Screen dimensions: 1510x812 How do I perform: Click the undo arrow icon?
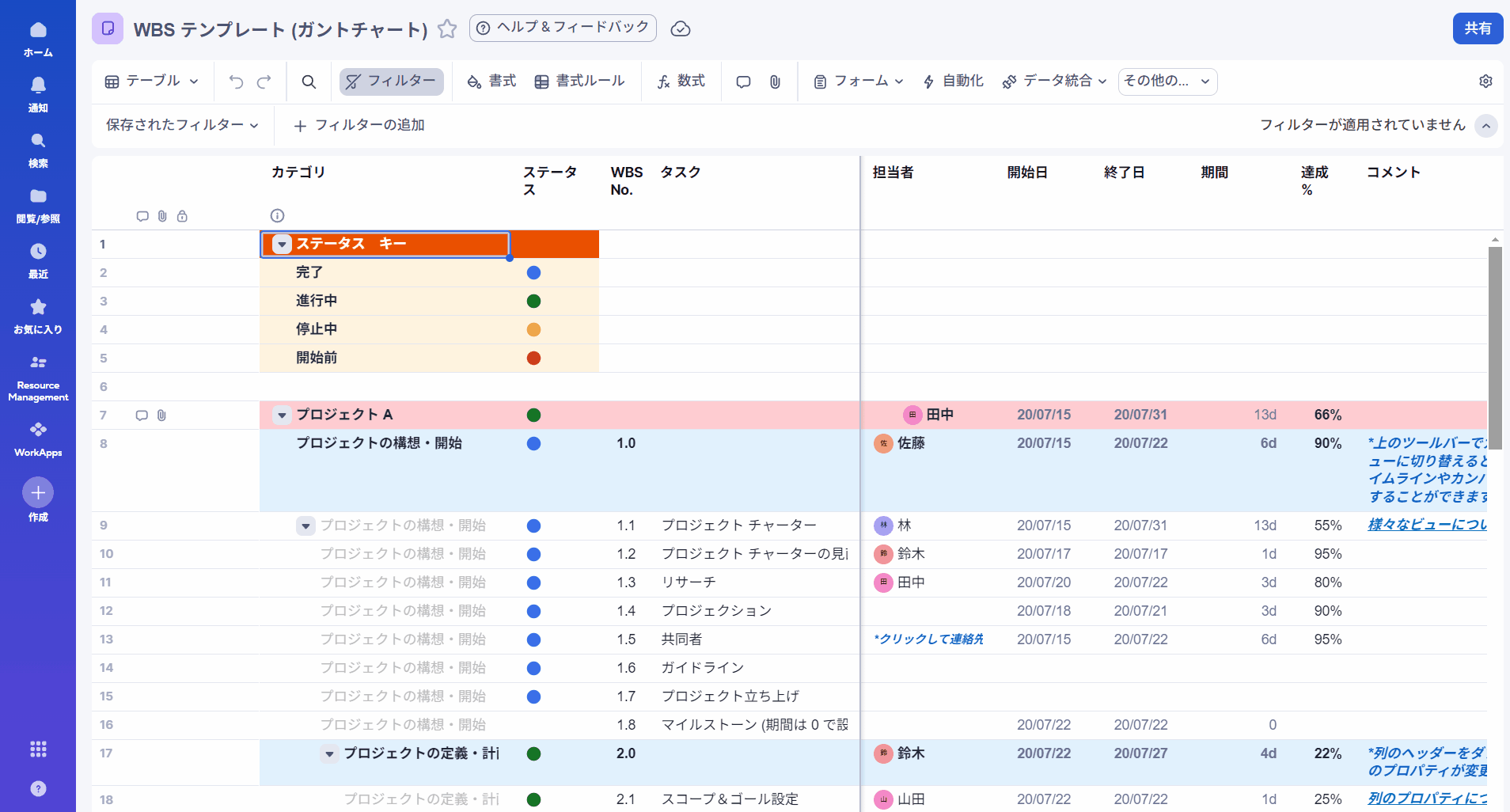(x=236, y=81)
